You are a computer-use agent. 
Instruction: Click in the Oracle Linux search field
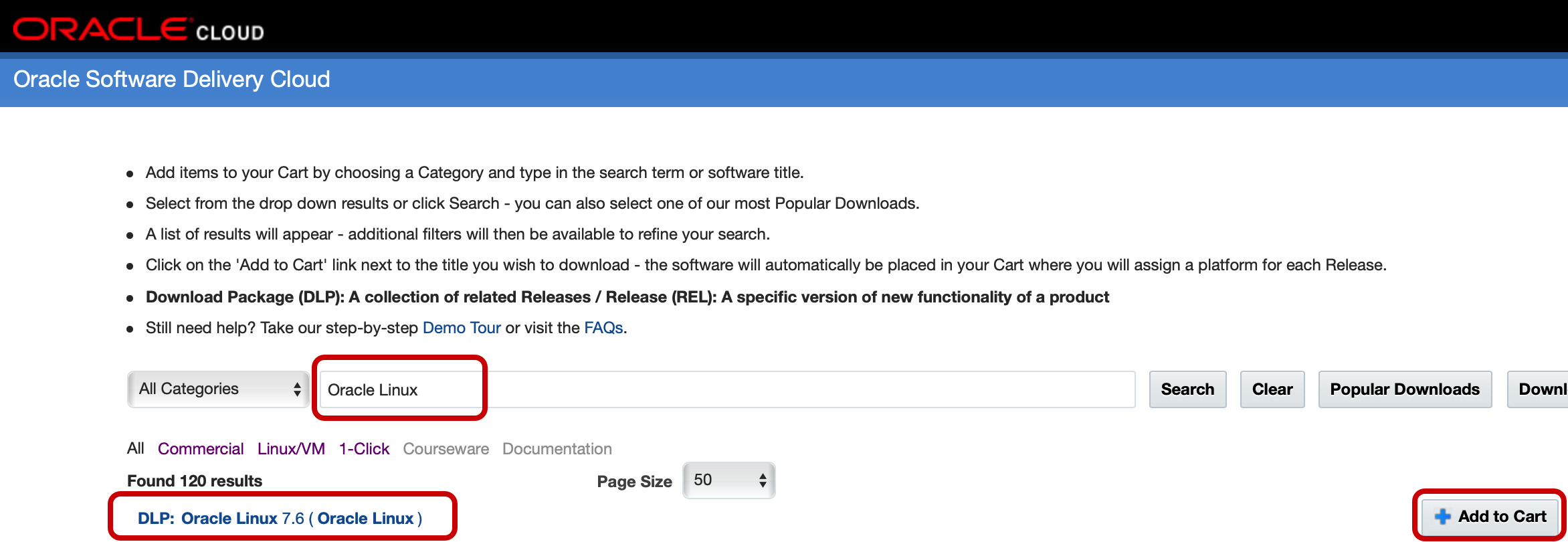point(726,389)
